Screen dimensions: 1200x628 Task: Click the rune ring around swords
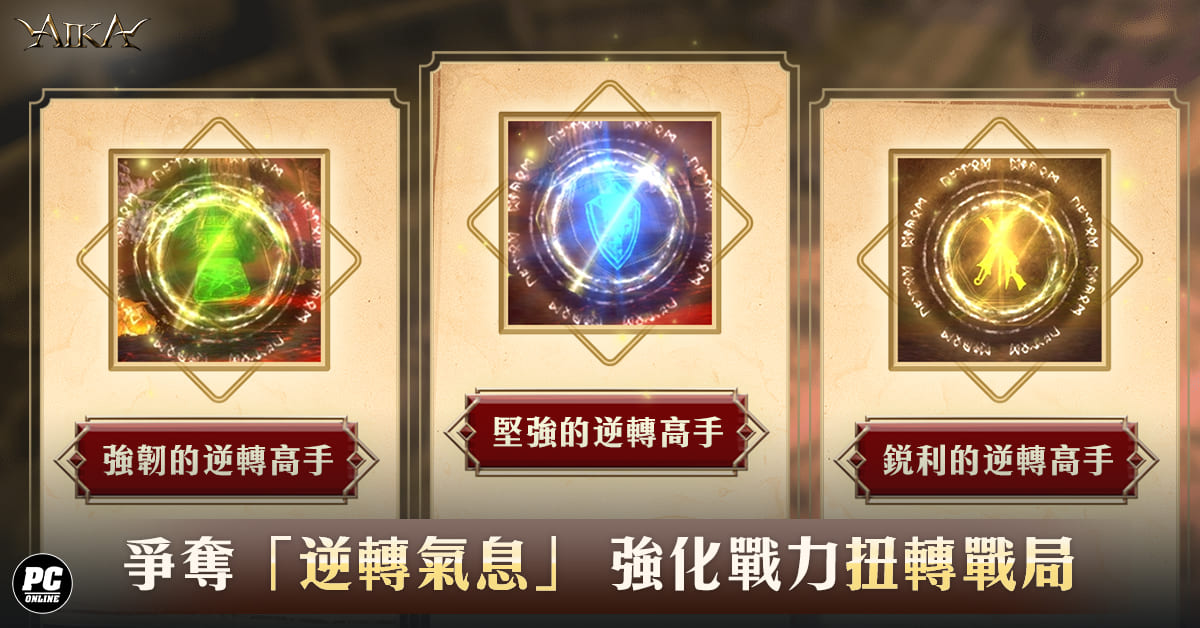(999, 259)
